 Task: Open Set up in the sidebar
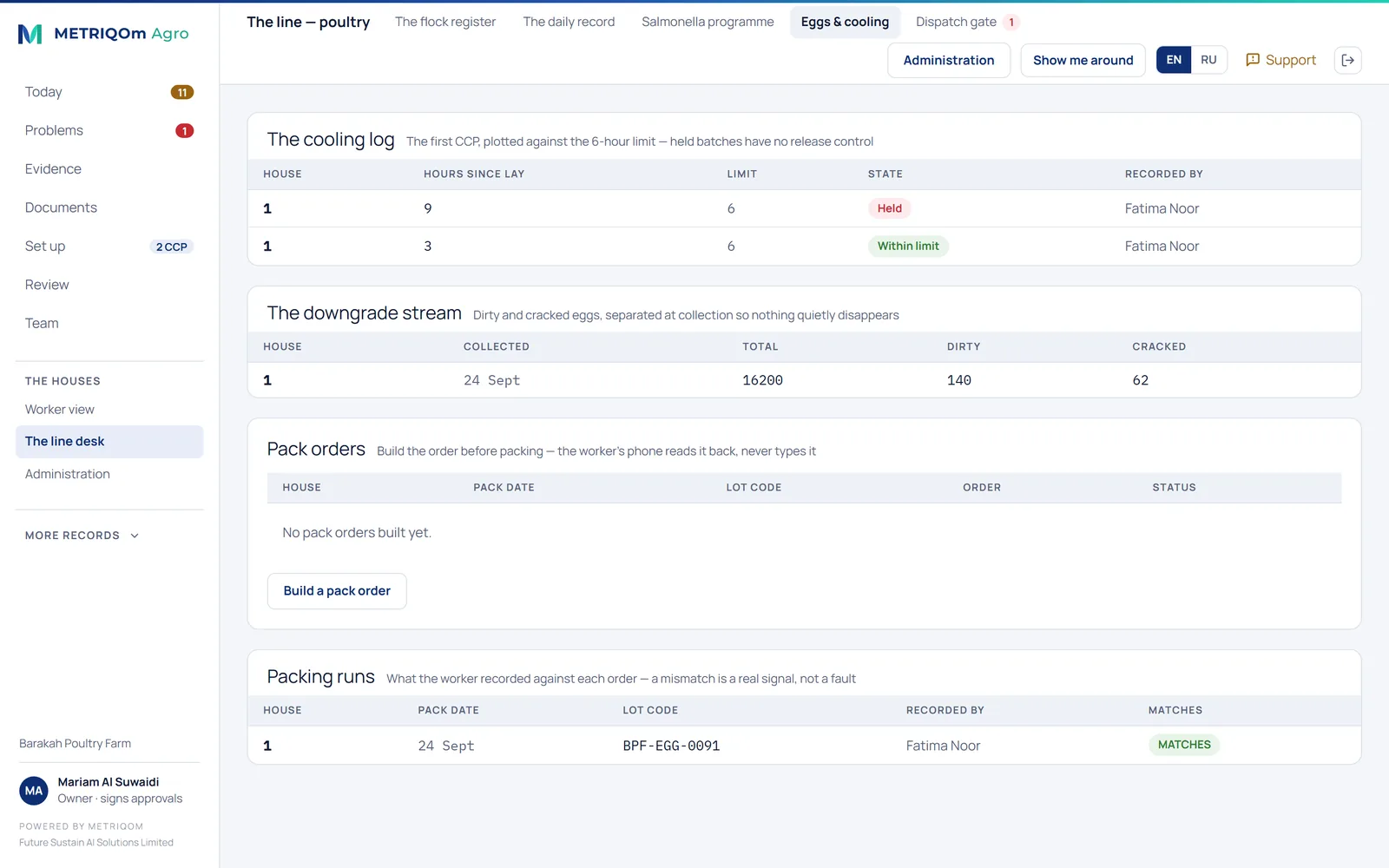point(109,247)
